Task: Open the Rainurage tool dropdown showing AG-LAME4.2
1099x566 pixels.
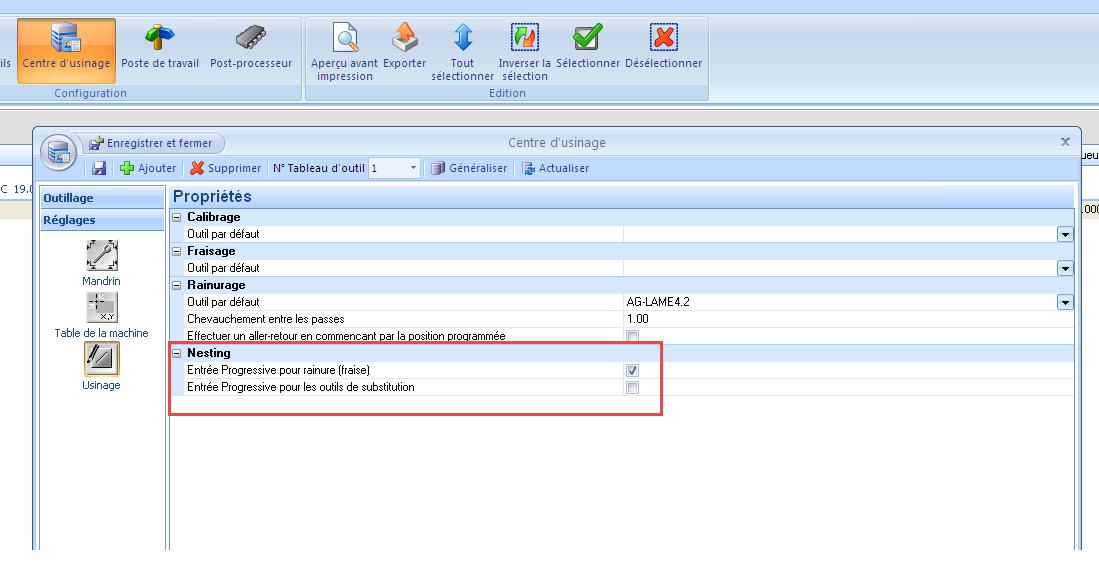Action: 1065,302
